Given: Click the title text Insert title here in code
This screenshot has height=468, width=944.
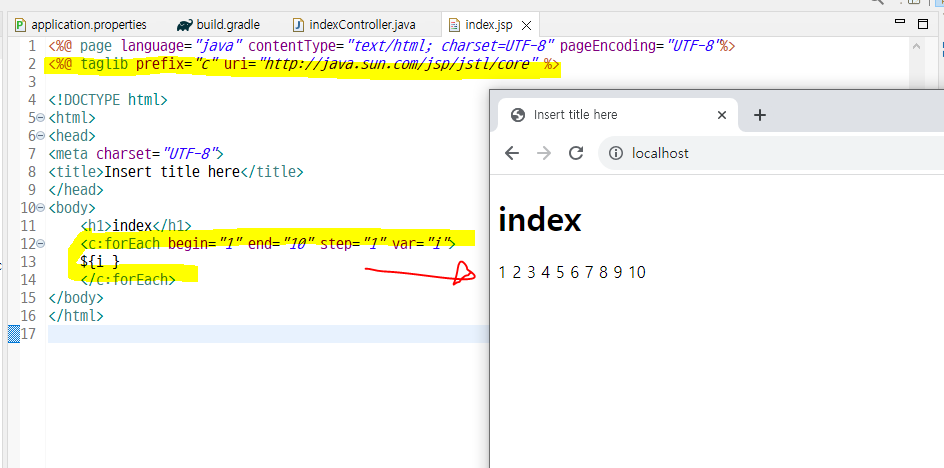Looking at the screenshot, I should pyautogui.click(x=172, y=172).
